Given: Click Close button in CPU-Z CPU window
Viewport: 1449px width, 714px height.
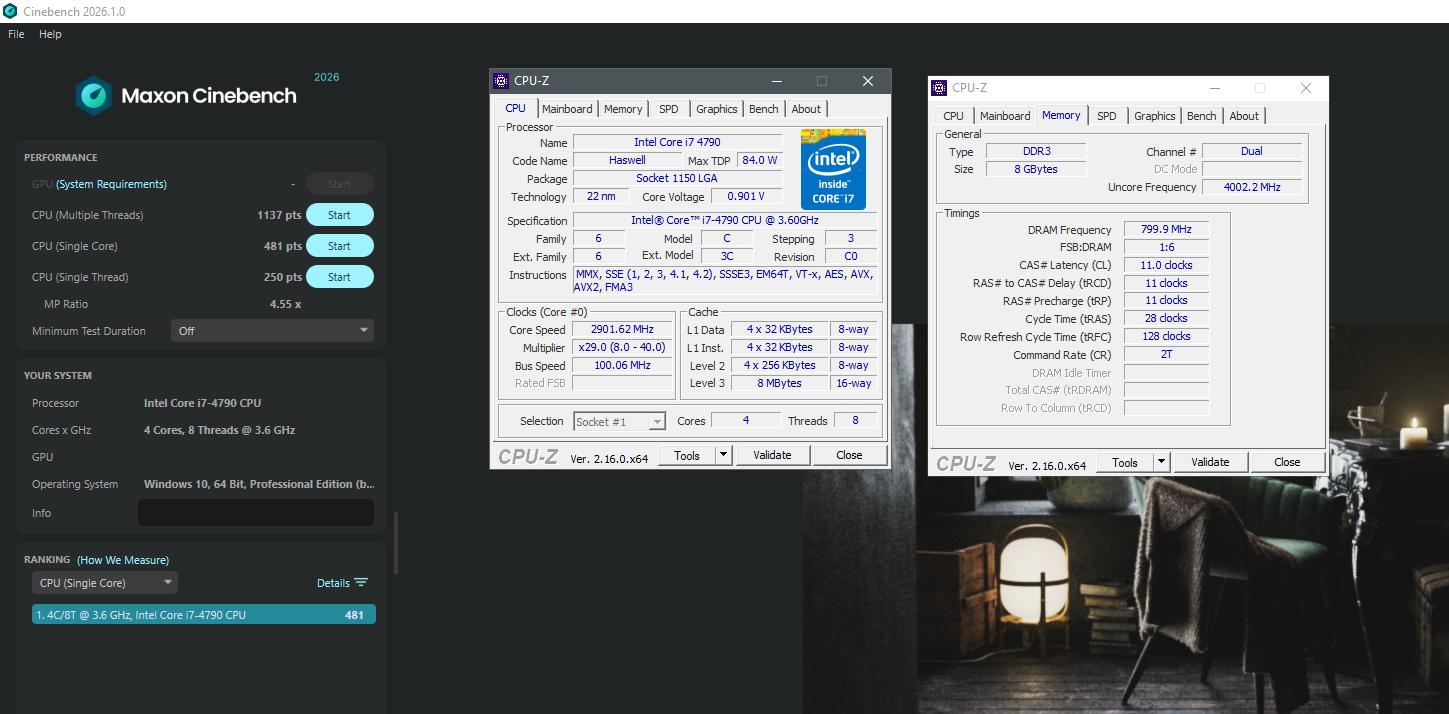Looking at the screenshot, I should pyautogui.click(x=849, y=455).
